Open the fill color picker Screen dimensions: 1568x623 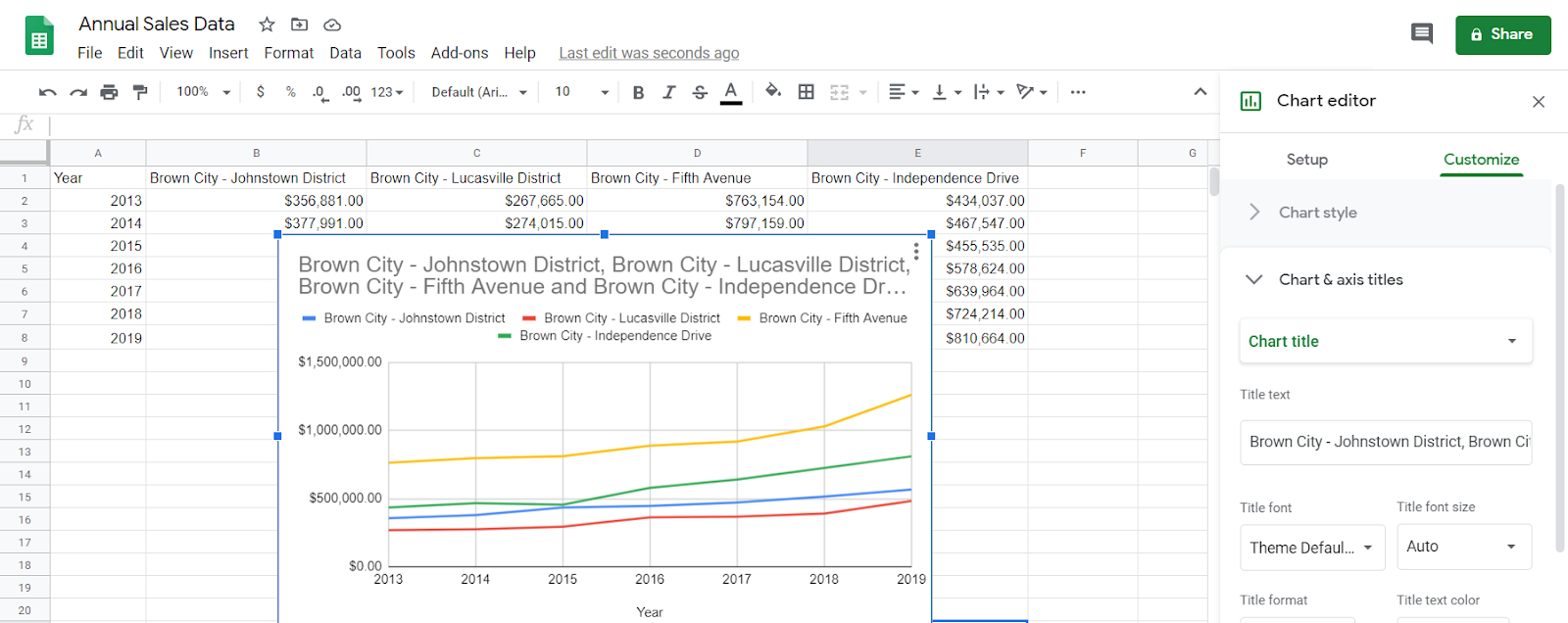coord(773,91)
